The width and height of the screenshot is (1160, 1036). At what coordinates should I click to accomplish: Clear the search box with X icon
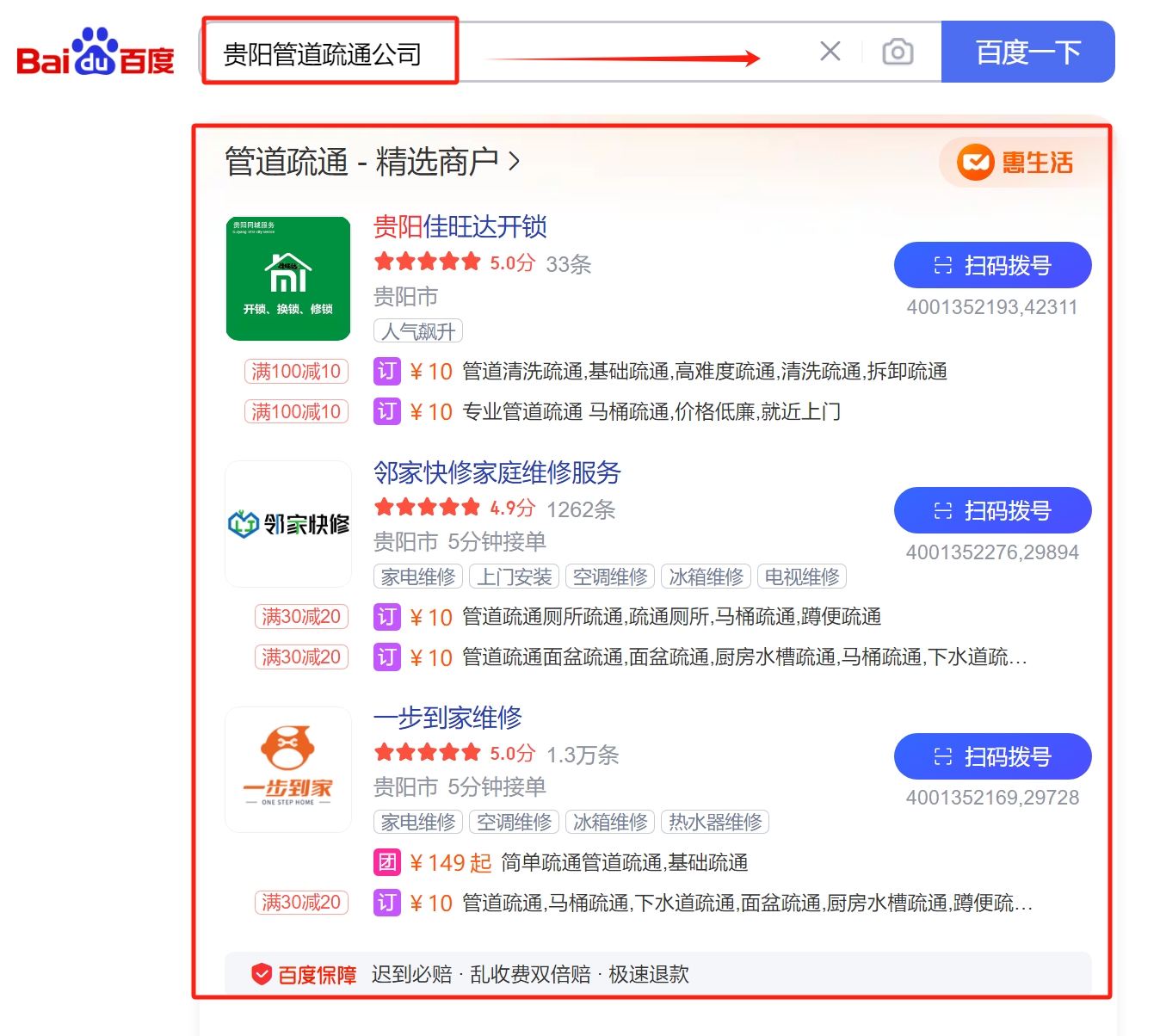pyautogui.click(x=830, y=52)
